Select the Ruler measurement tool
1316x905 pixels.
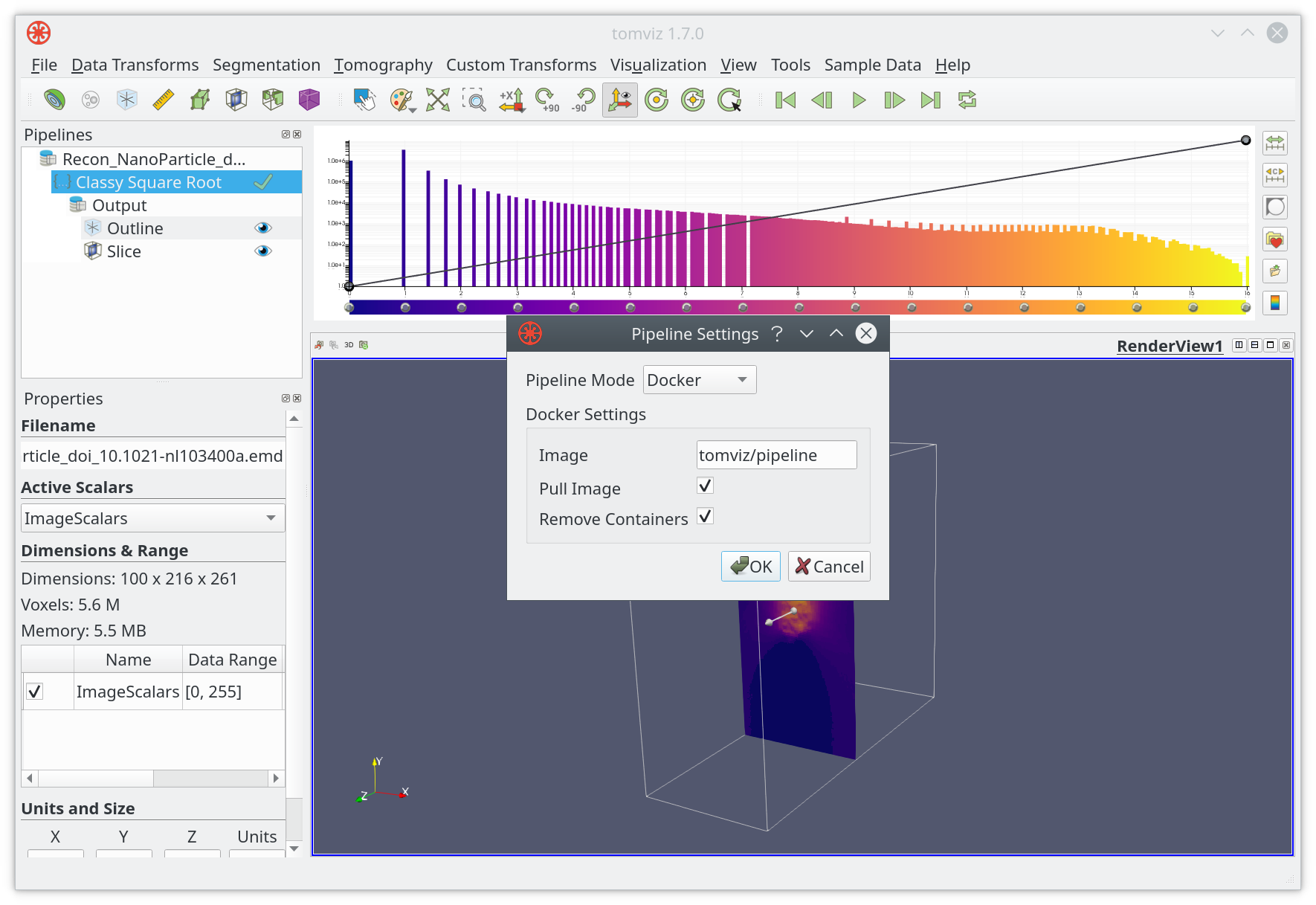pos(163,100)
